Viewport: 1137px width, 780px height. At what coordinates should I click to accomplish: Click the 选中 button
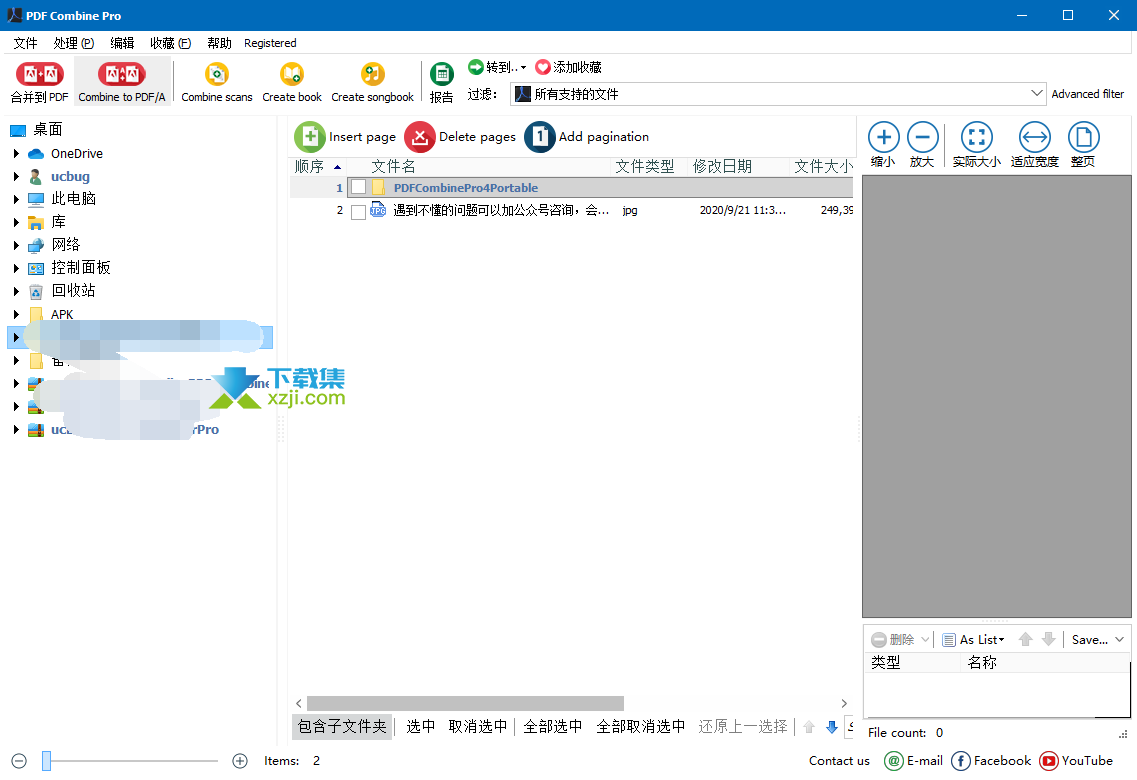[421, 727]
